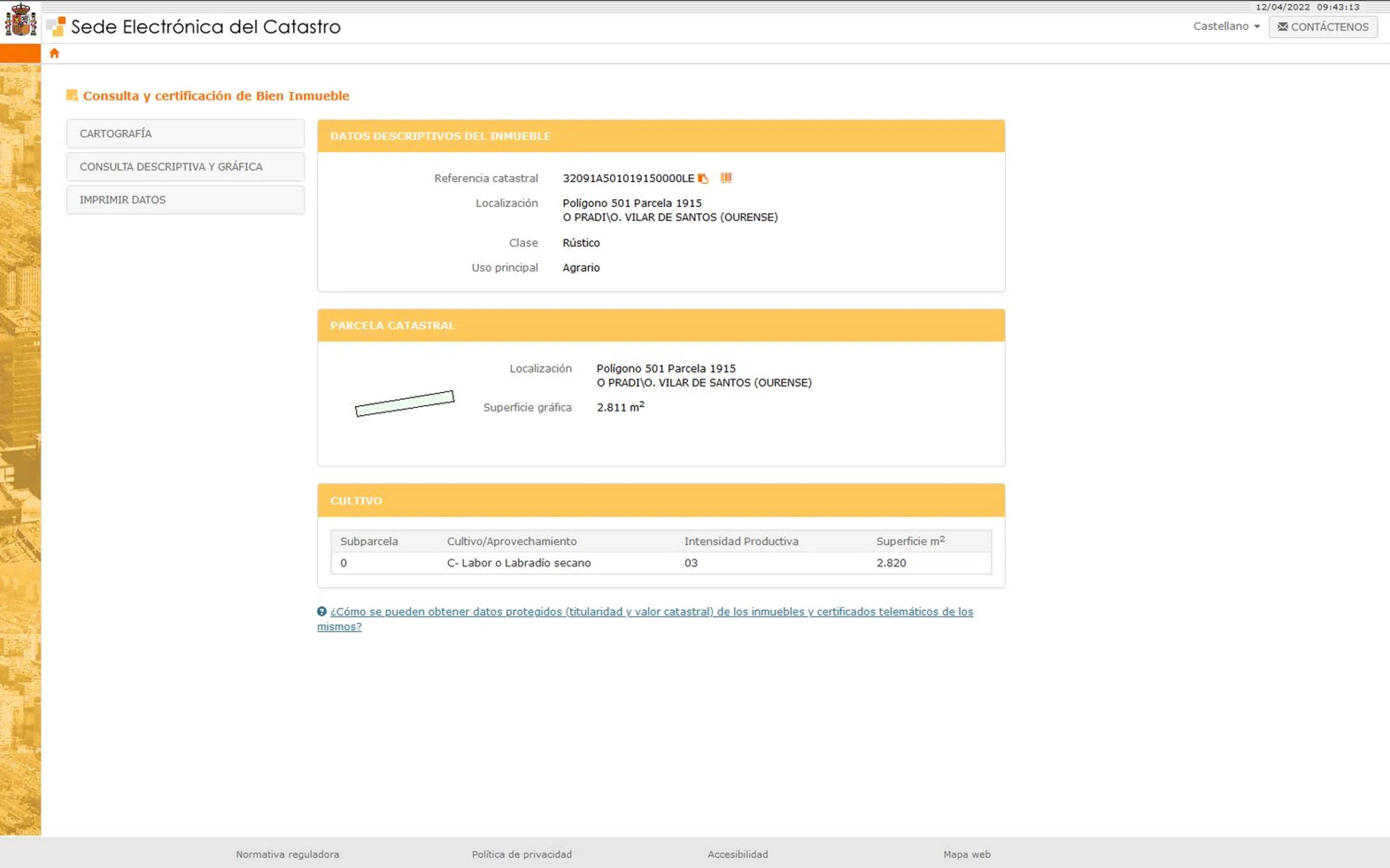Open Política de privacidad footer link
This screenshot has height=868, width=1390.
(521, 854)
